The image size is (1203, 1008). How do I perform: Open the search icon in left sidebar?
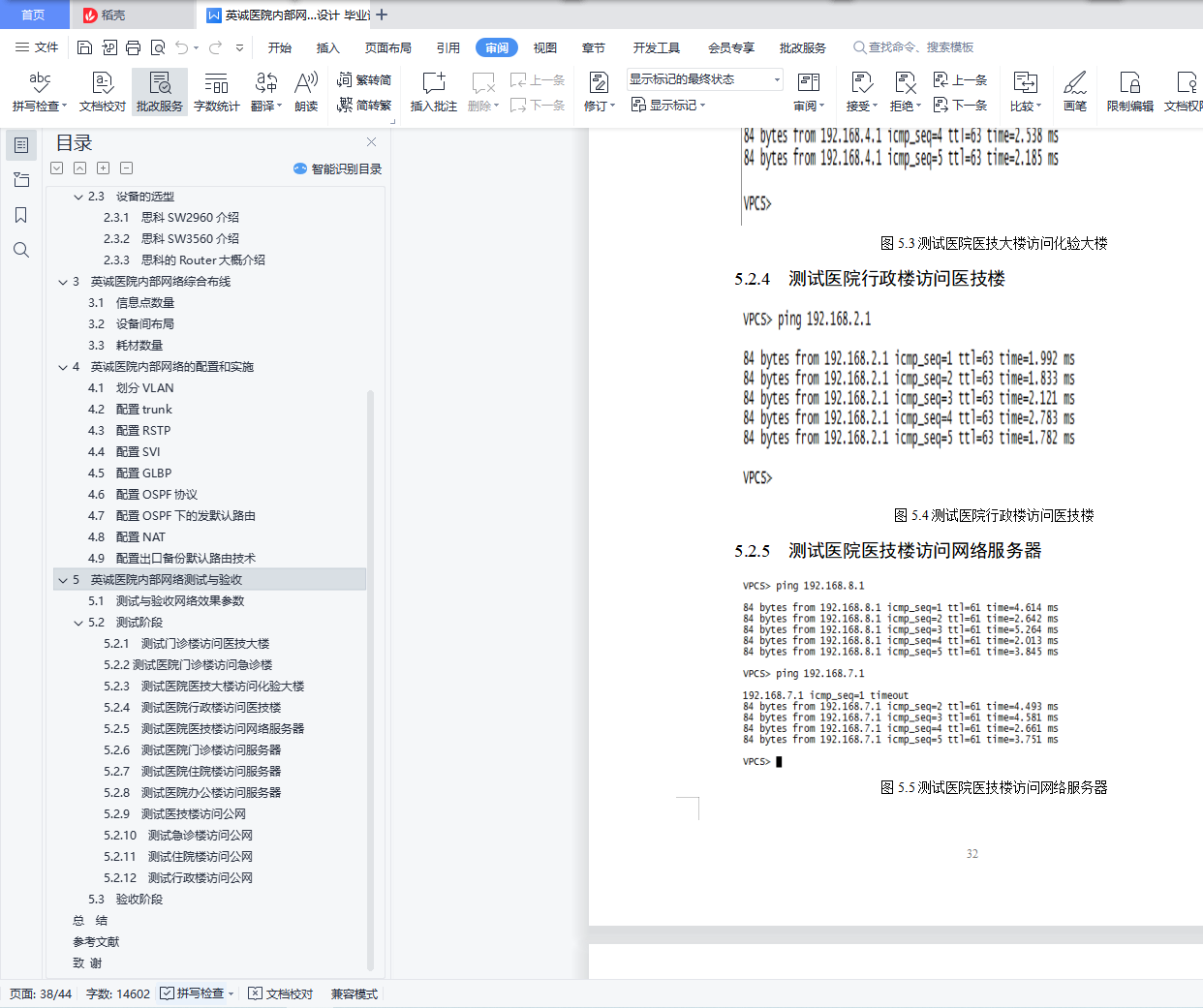[x=21, y=250]
